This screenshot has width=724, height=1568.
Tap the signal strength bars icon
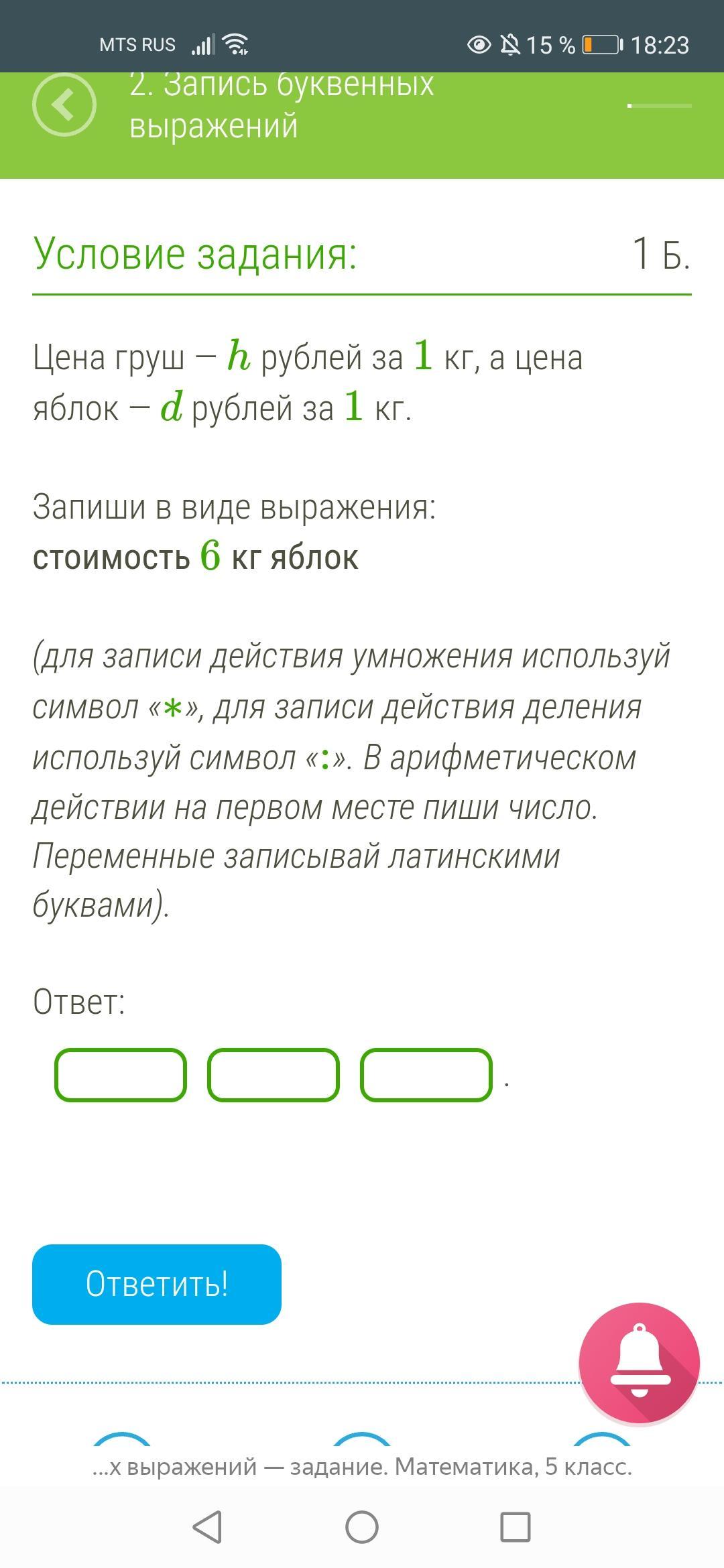coord(202,45)
